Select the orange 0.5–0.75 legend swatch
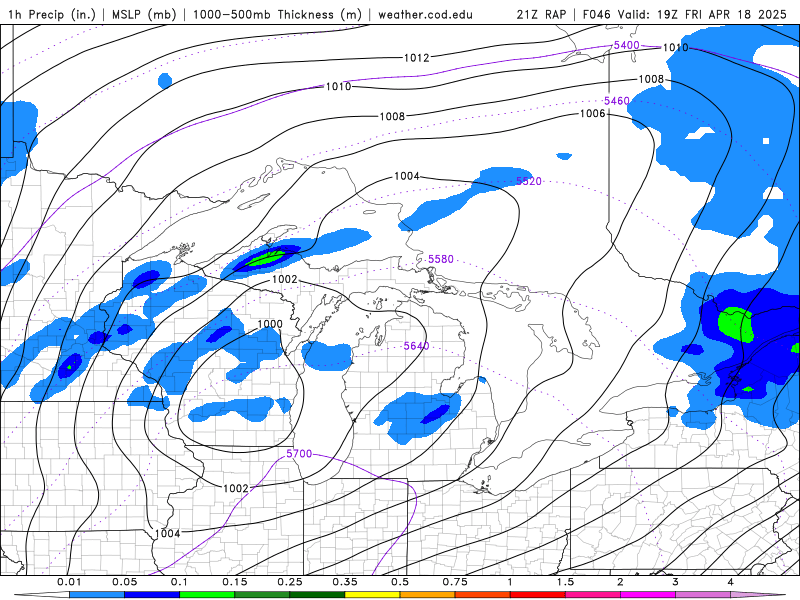The image size is (800, 600). point(428,595)
